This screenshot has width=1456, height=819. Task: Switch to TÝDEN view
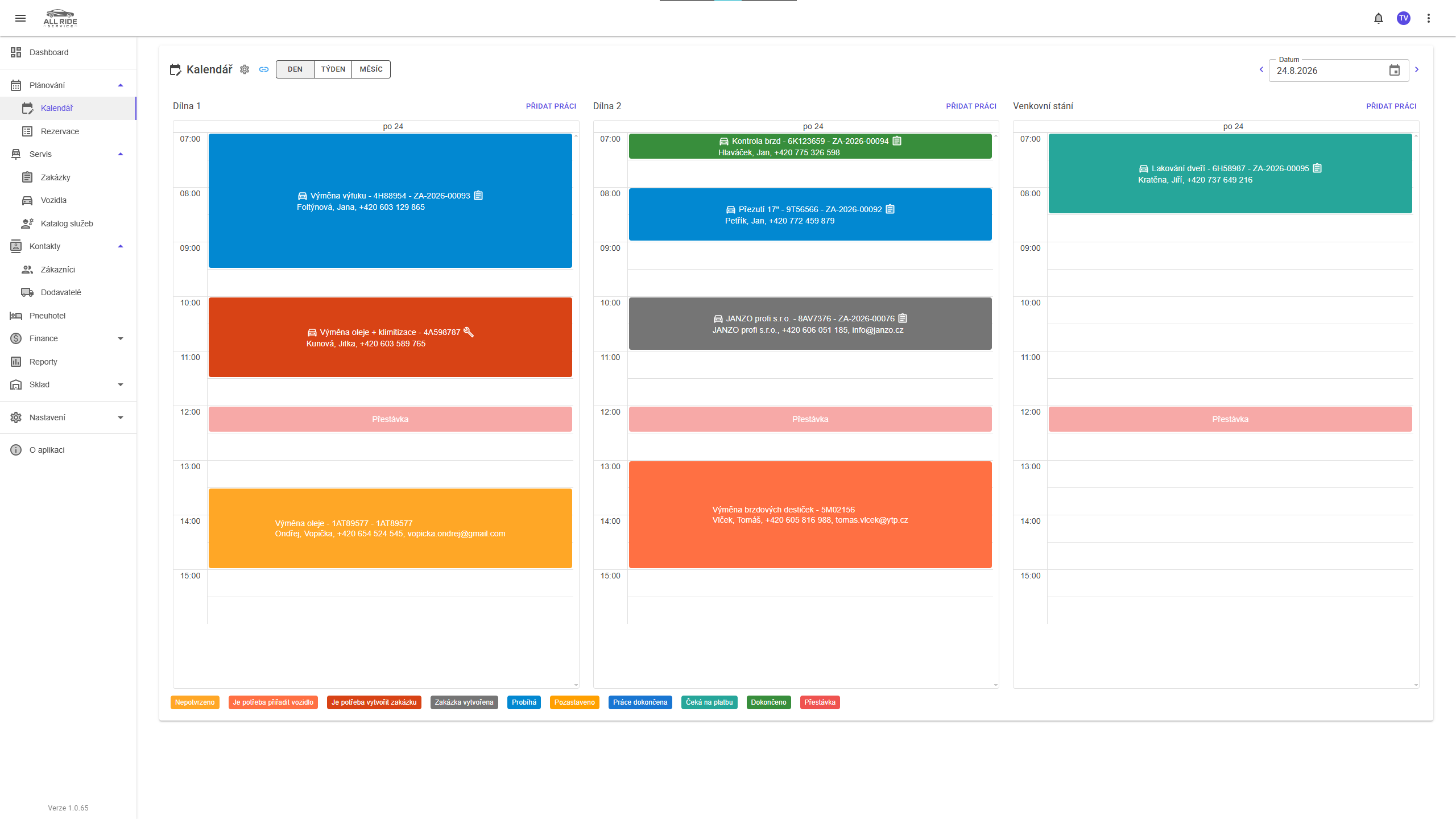click(333, 69)
